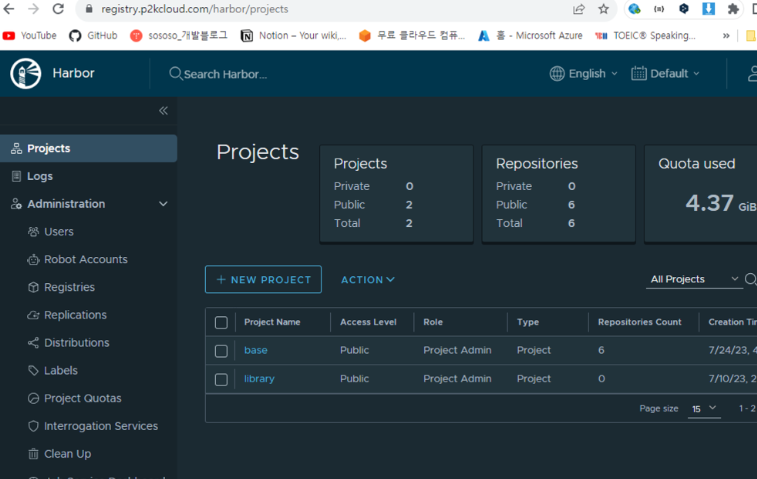Open the YouTube bookmark
This screenshot has height=479, width=757.
(x=29, y=36)
